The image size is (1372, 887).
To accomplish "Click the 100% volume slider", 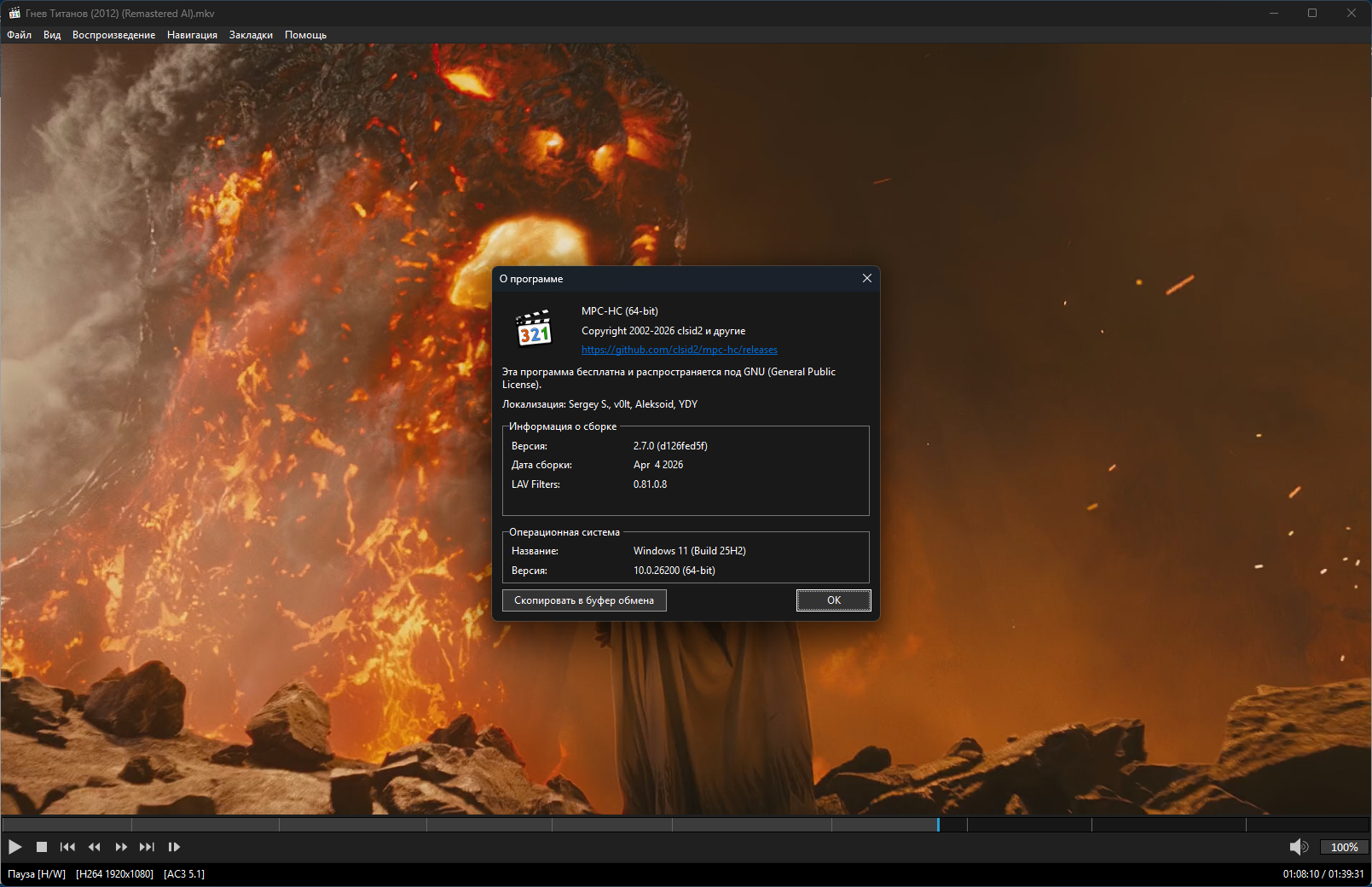I will pyautogui.click(x=1344, y=847).
